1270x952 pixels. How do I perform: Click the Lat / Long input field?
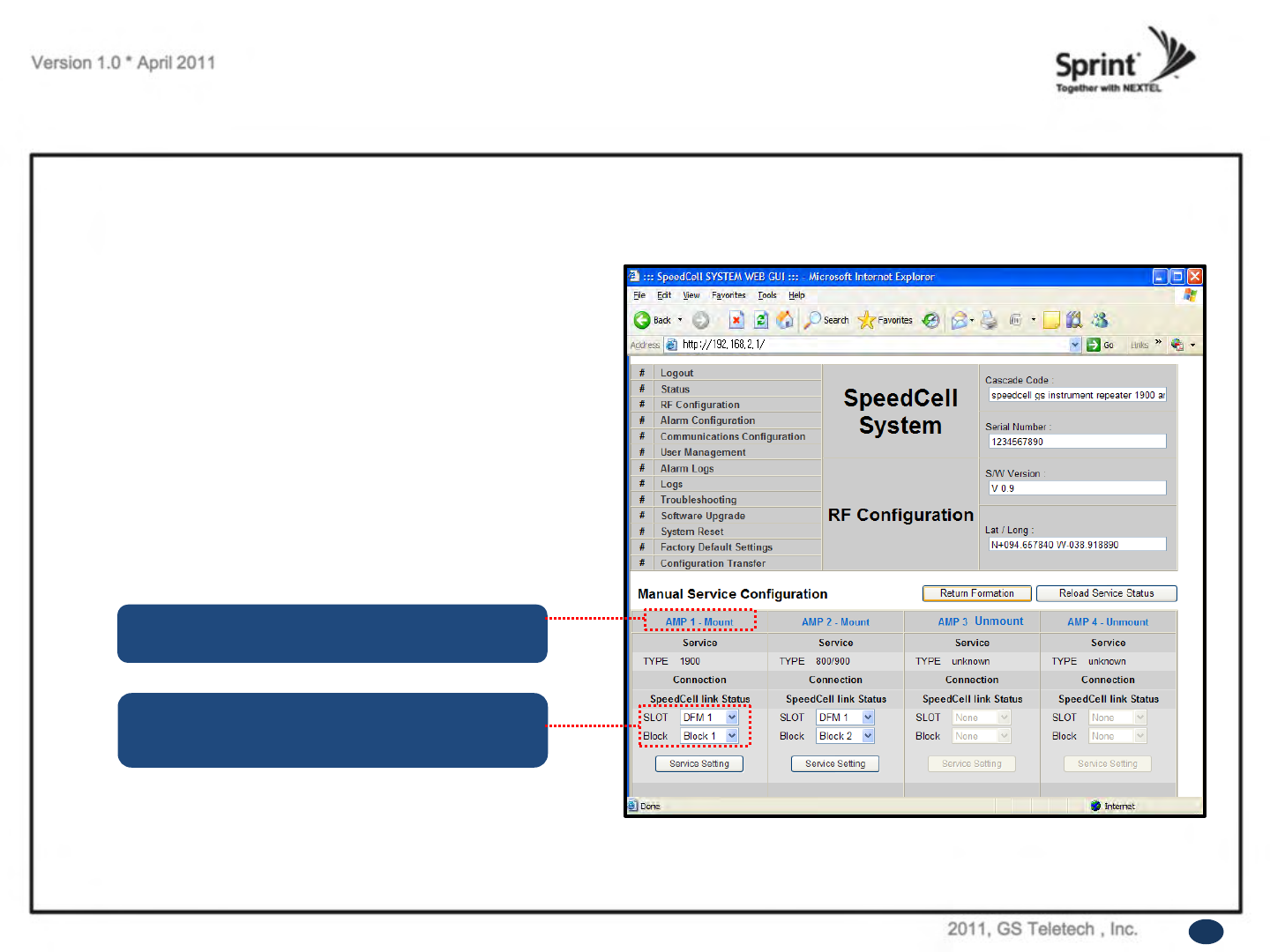point(1077,545)
